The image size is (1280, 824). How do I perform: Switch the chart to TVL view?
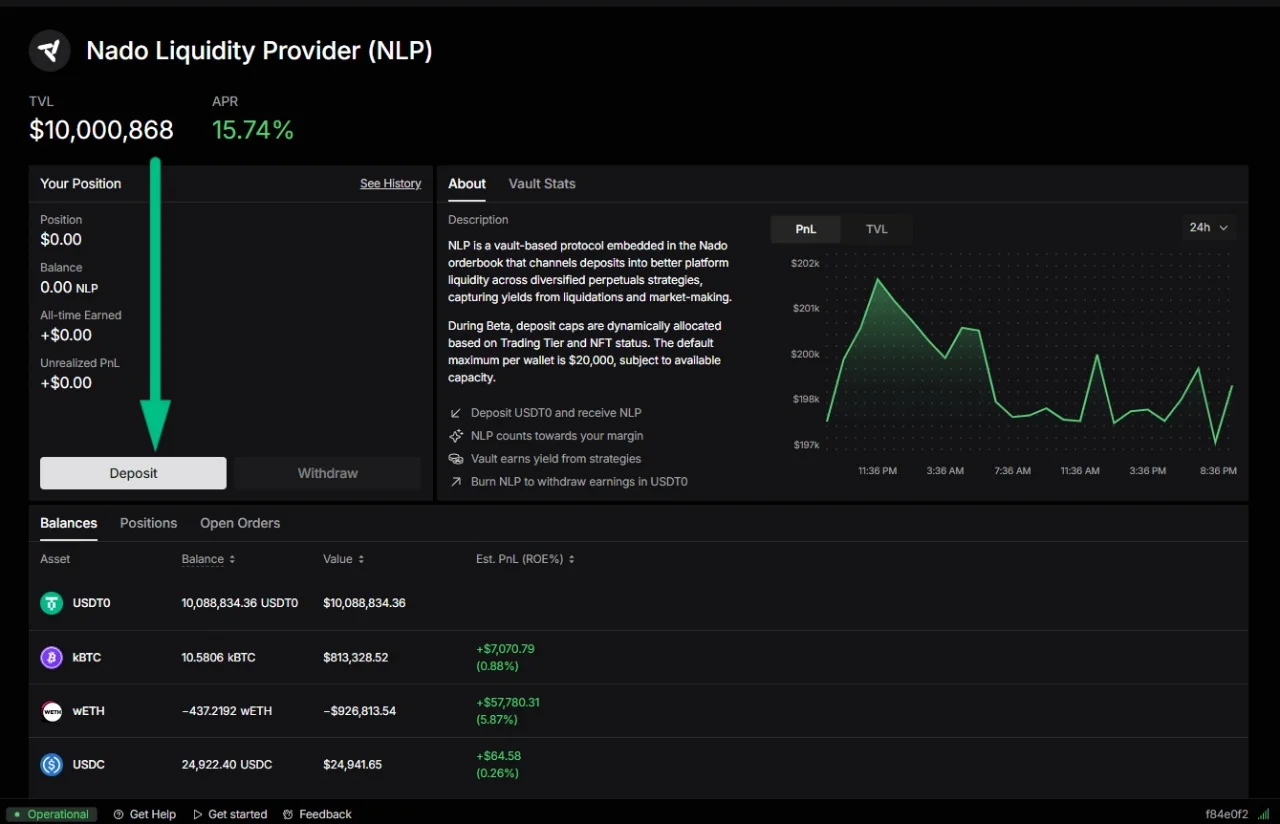point(877,229)
